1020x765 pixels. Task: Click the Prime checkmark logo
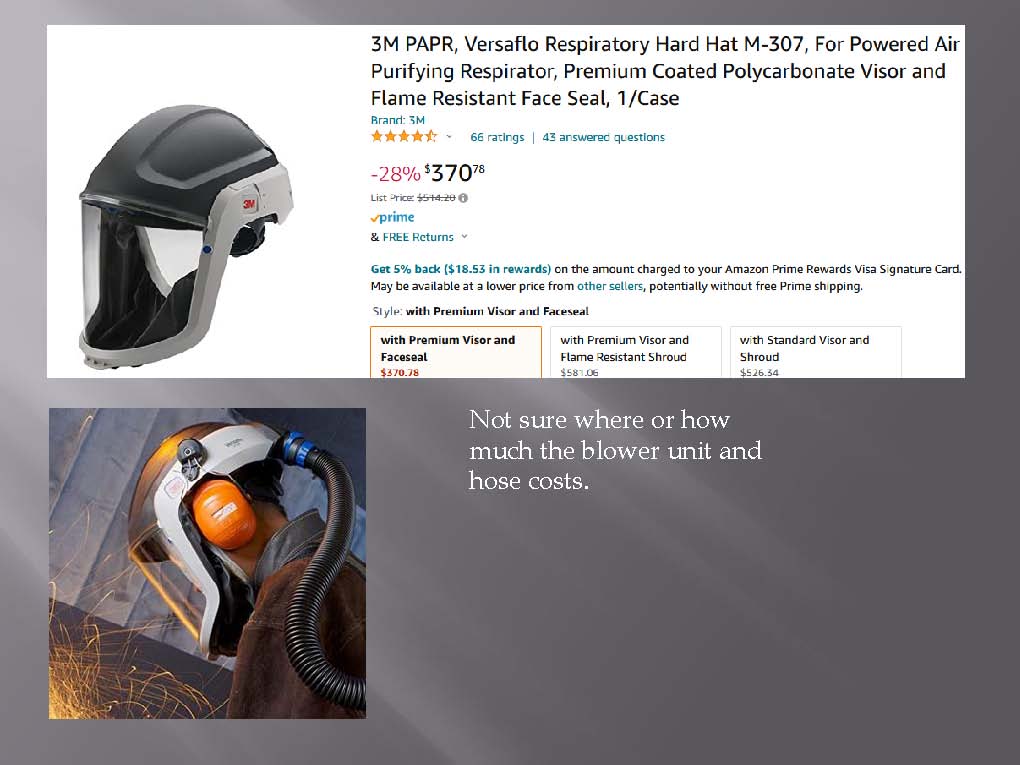tap(392, 217)
